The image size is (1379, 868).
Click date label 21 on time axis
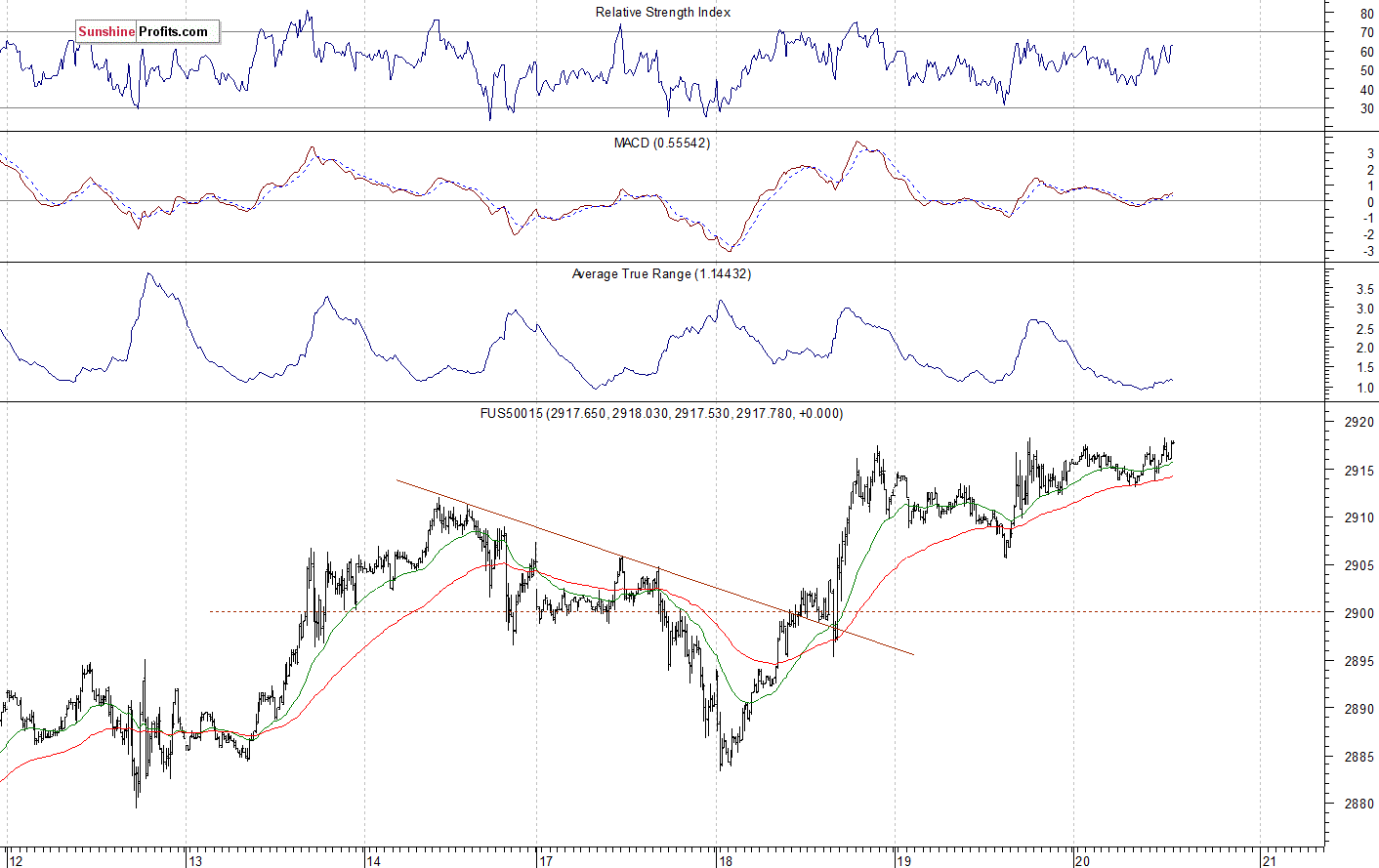(1269, 860)
